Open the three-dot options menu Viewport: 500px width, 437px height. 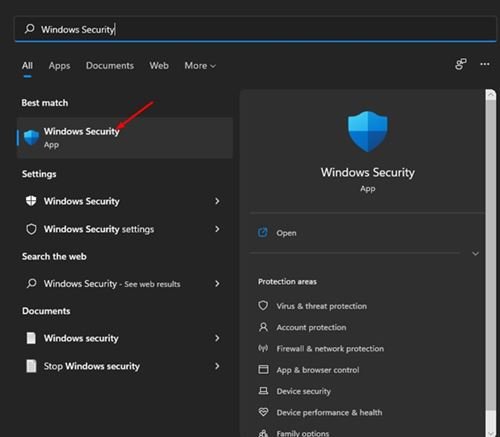(x=485, y=64)
